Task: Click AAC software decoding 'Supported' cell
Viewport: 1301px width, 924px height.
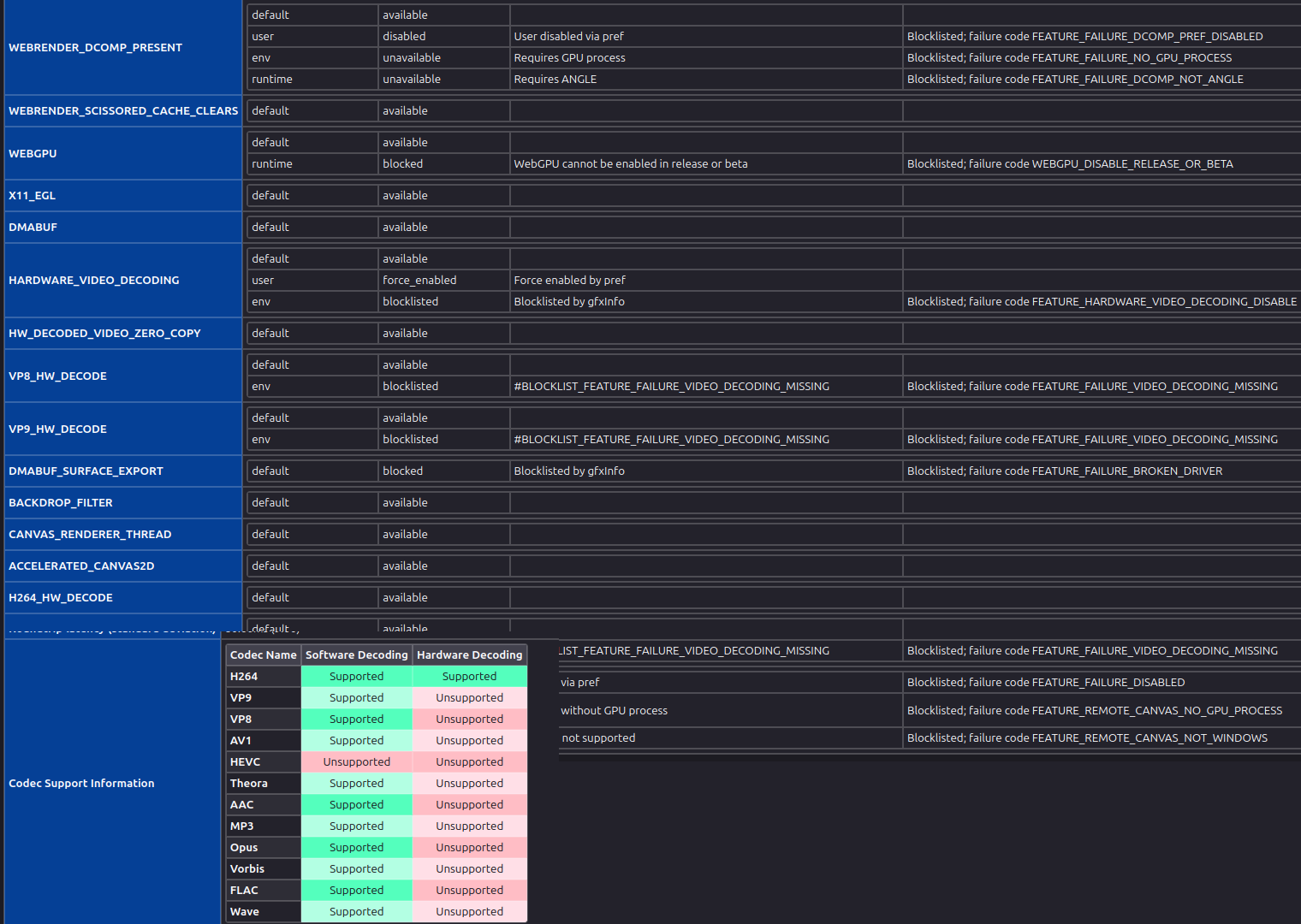Action: click(357, 804)
